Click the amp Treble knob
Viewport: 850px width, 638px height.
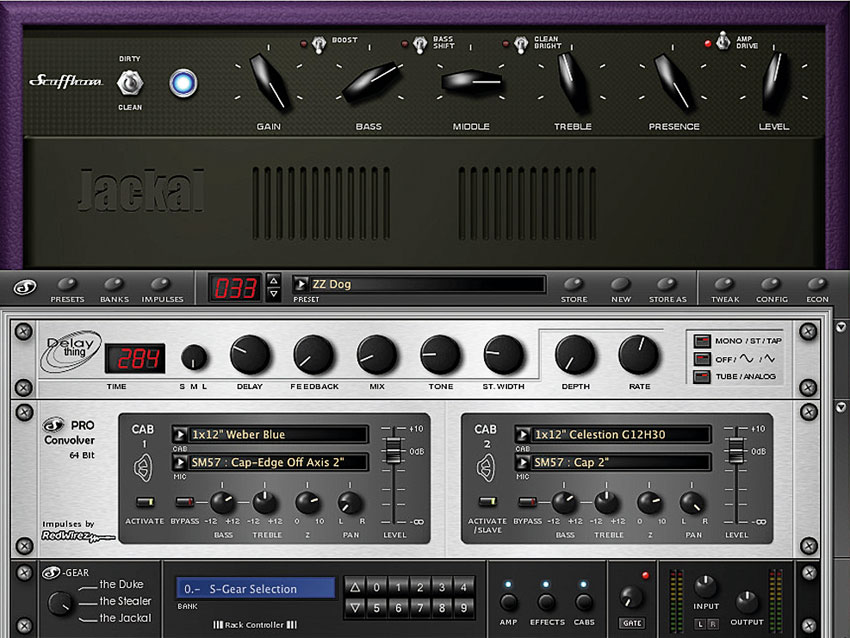click(572, 82)
